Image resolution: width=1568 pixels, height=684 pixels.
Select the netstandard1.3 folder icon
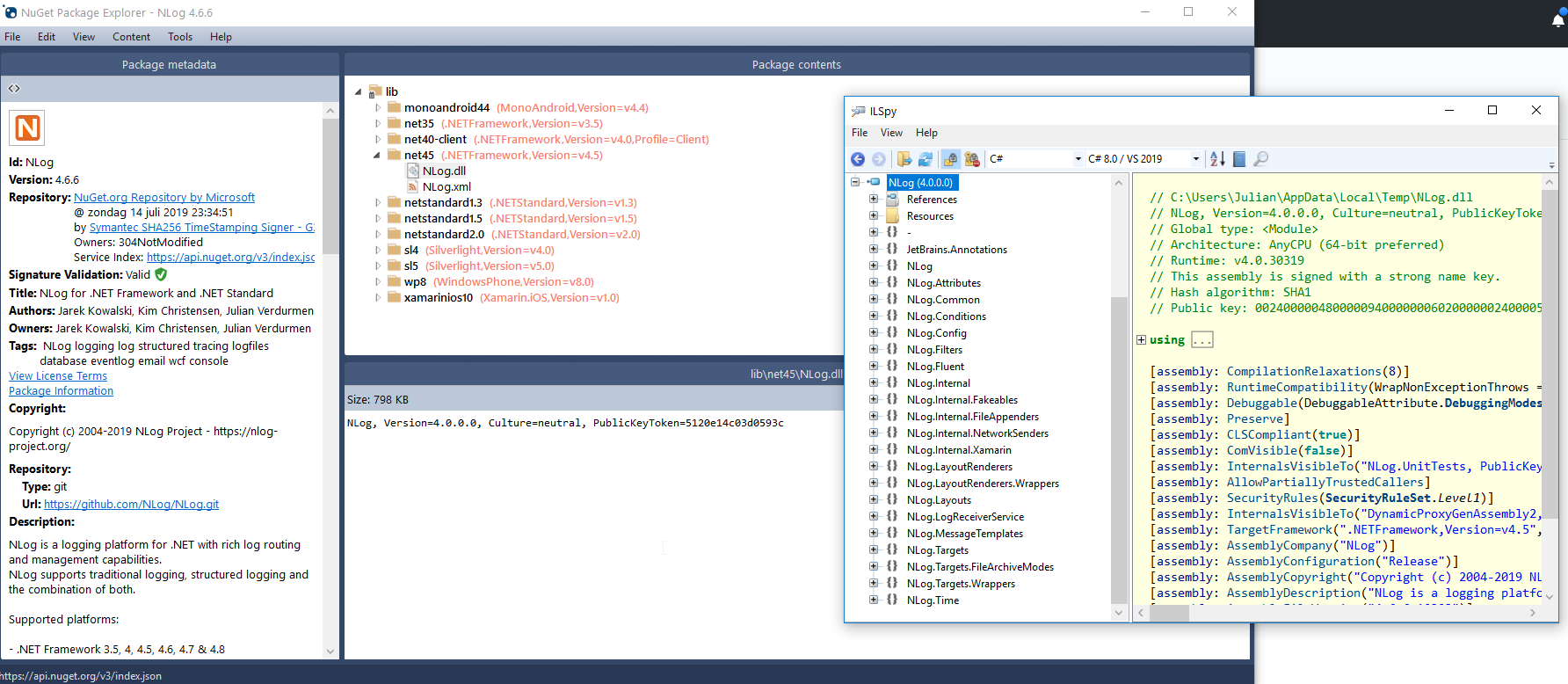coord(394,203)
